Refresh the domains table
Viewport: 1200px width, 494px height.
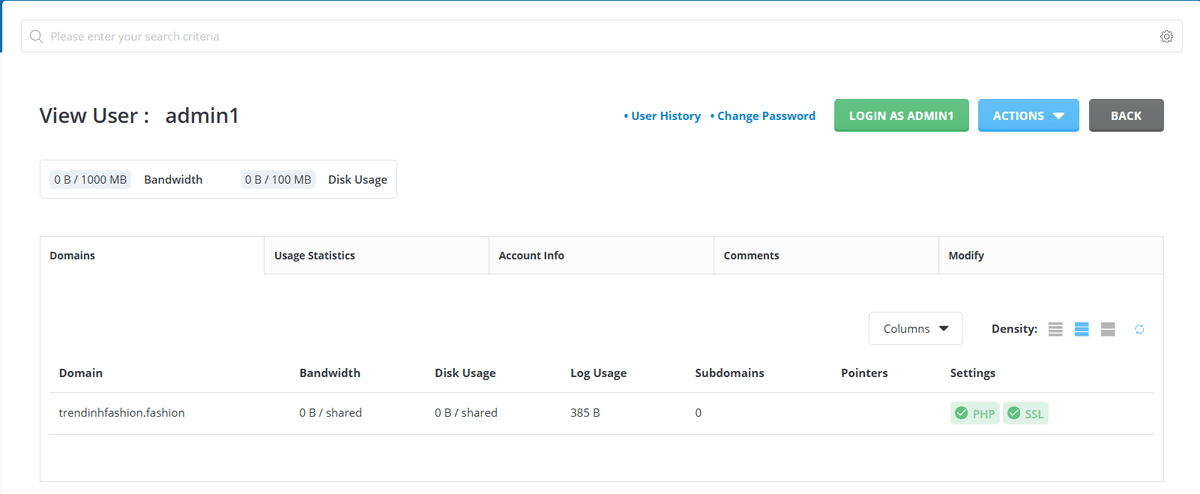coord(1139,330)
